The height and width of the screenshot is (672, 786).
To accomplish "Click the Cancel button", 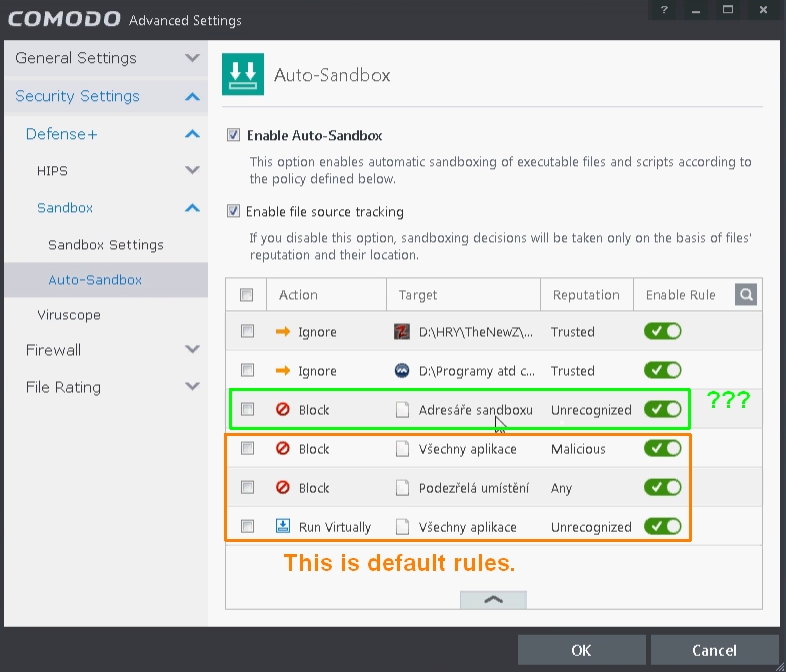I will [x=714, y=651].
